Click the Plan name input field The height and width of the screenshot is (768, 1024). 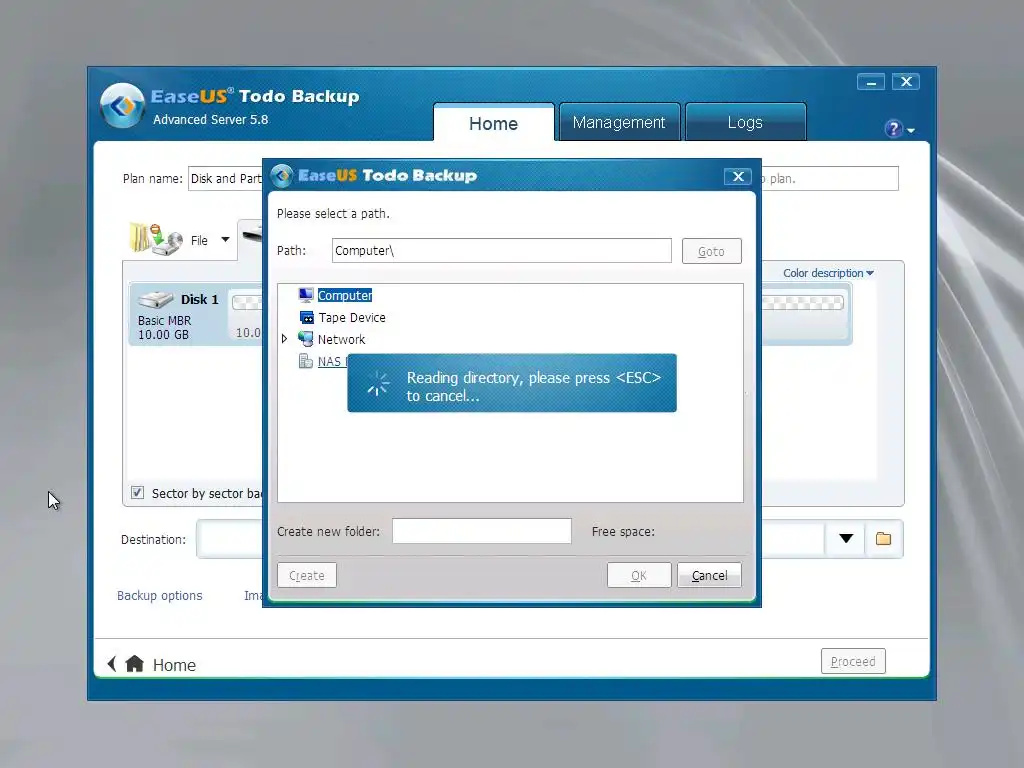coord(225,178)
